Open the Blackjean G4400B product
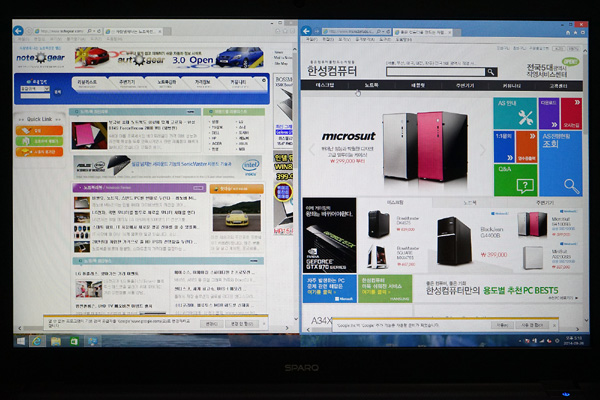 (x=474, y=241)
